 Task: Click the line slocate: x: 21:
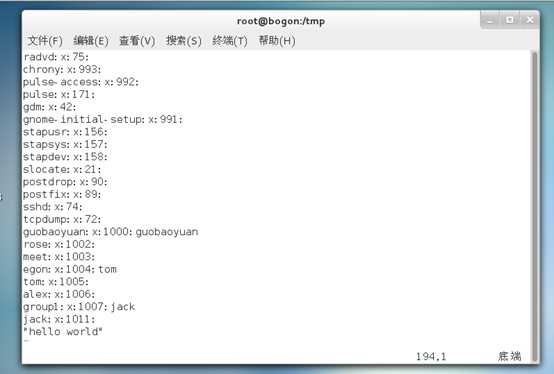(x=62, y=170)
